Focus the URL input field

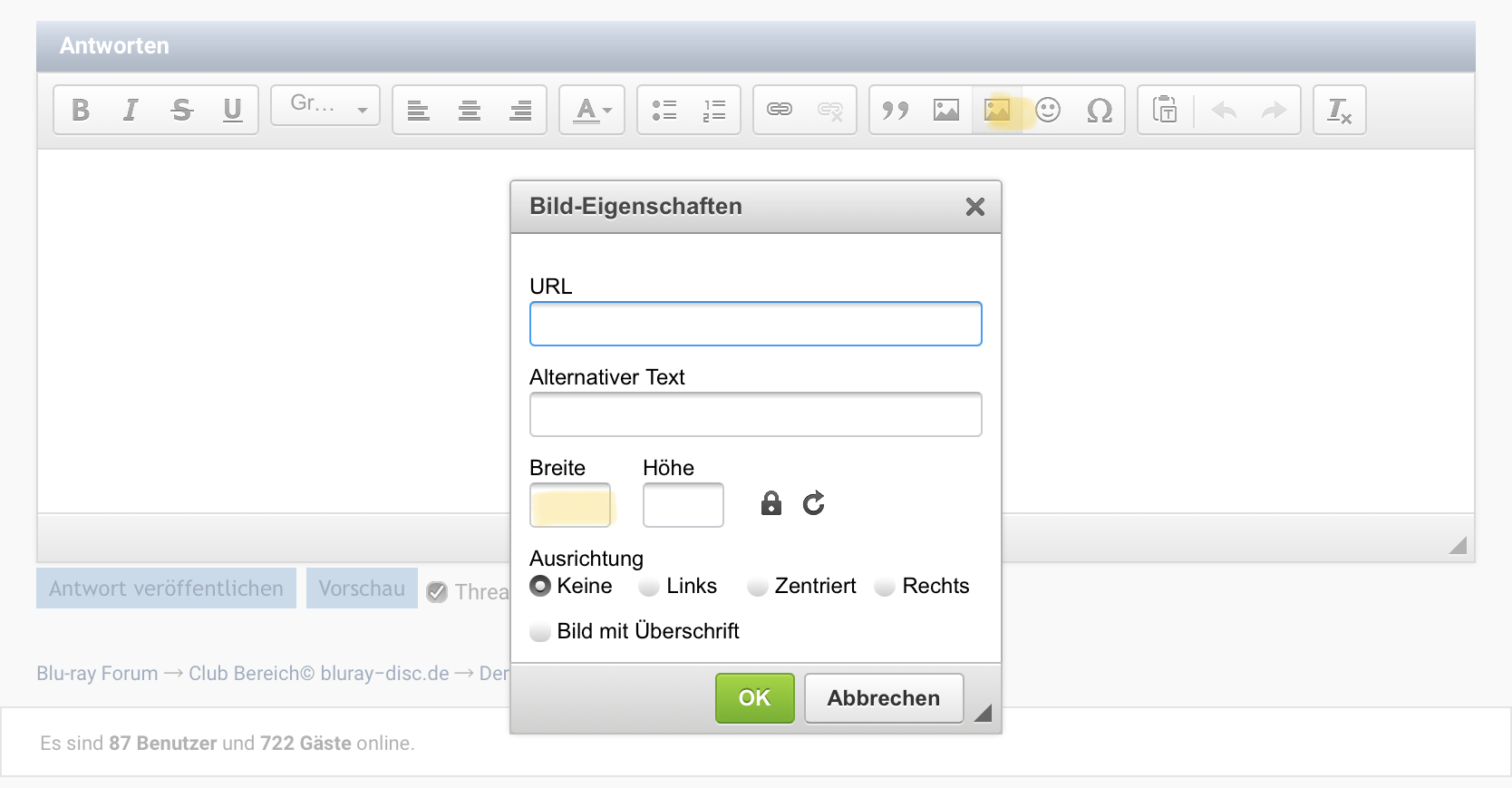point(756,324)
